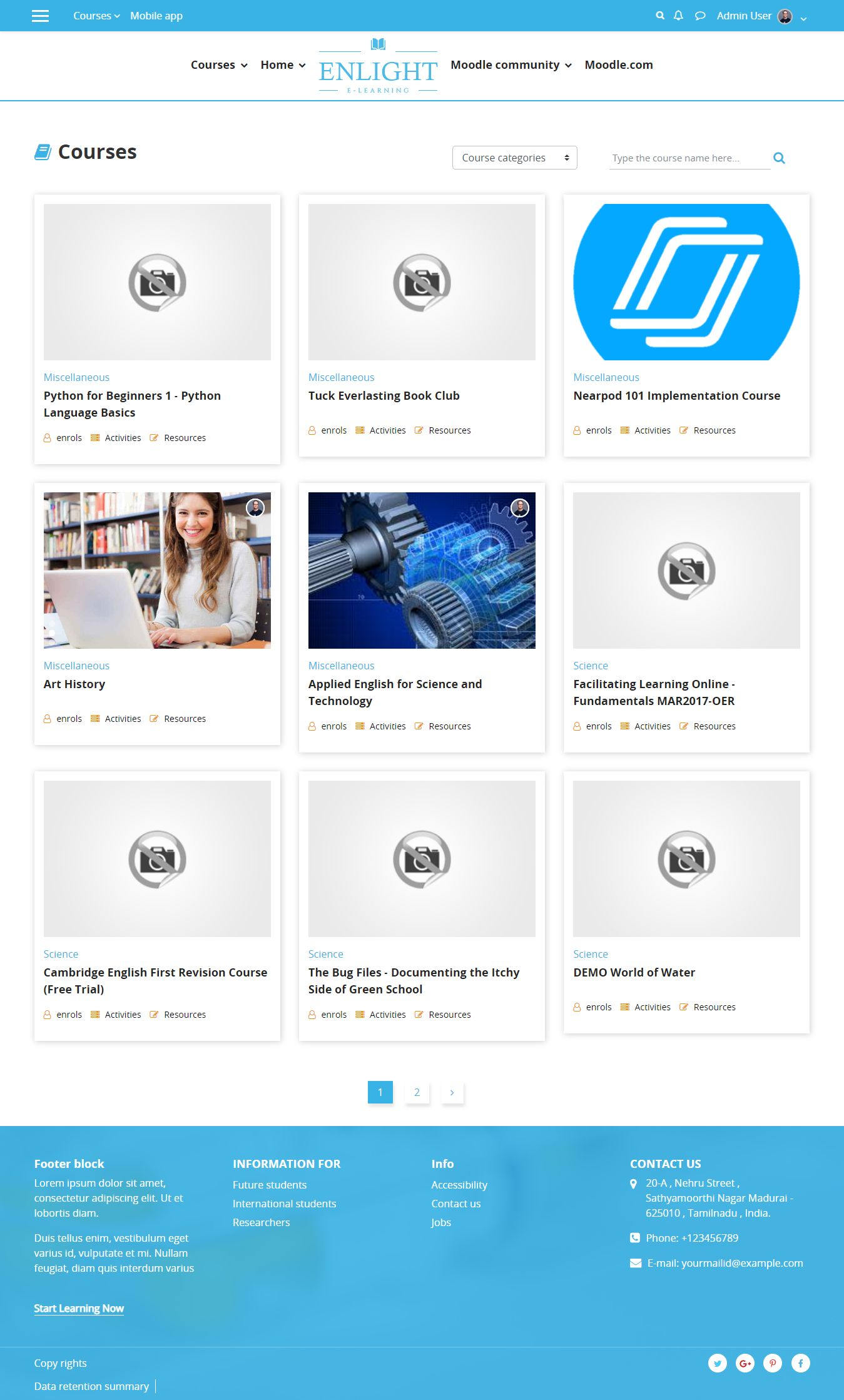Click enrols icon on DEMO World of Water
The height and width of the screenshot is (1400, 844).
point(577,1007)
